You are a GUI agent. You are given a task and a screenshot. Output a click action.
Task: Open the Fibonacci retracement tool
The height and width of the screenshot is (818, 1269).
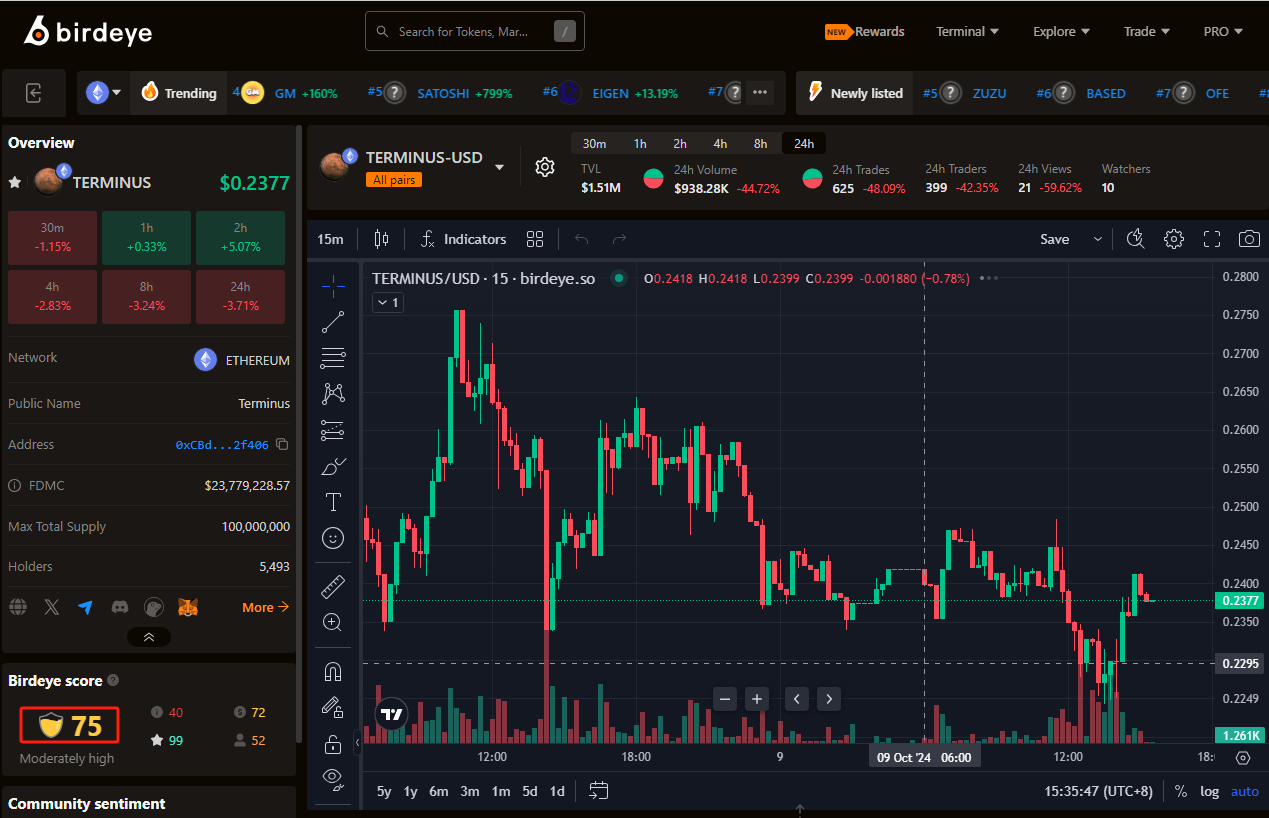click(333, 358)
